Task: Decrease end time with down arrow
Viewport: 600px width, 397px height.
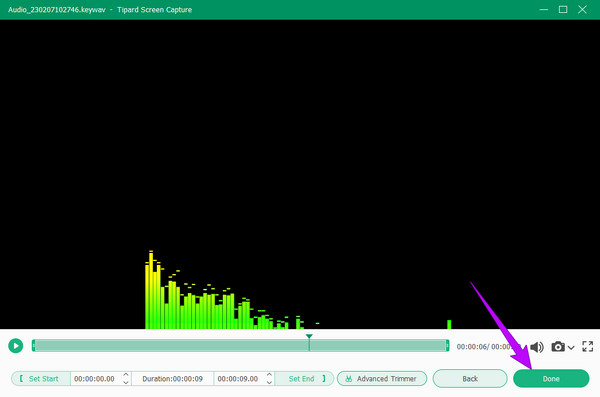Action: [x=269, y=382]
